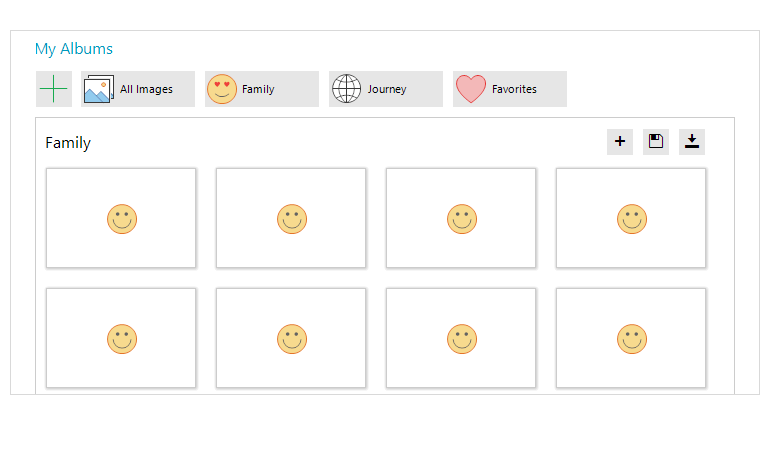Screen dimensions: 770x455
Task: Open the Journey album
Action: [386, 89]
